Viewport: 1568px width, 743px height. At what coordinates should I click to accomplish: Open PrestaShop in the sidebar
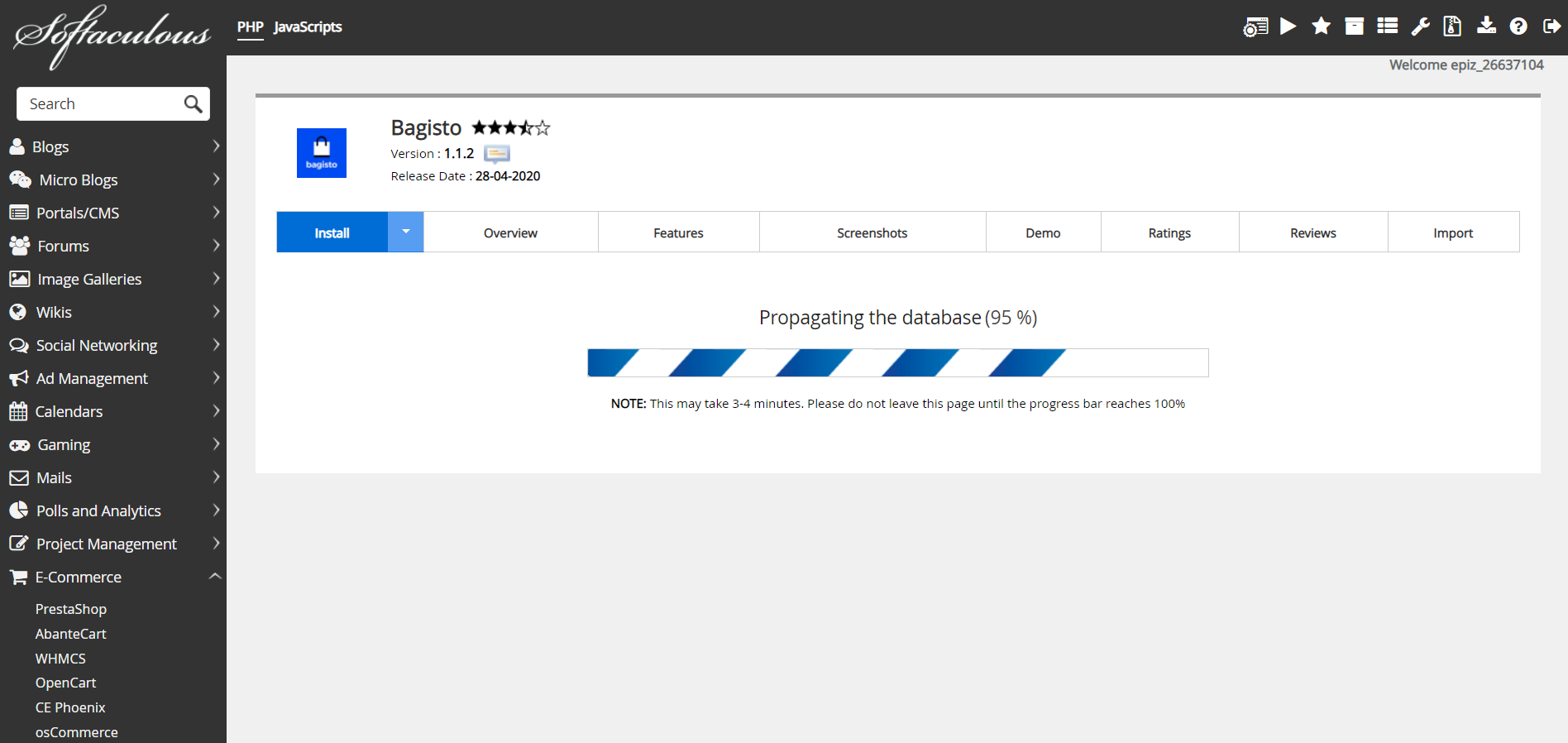point(71,609)
